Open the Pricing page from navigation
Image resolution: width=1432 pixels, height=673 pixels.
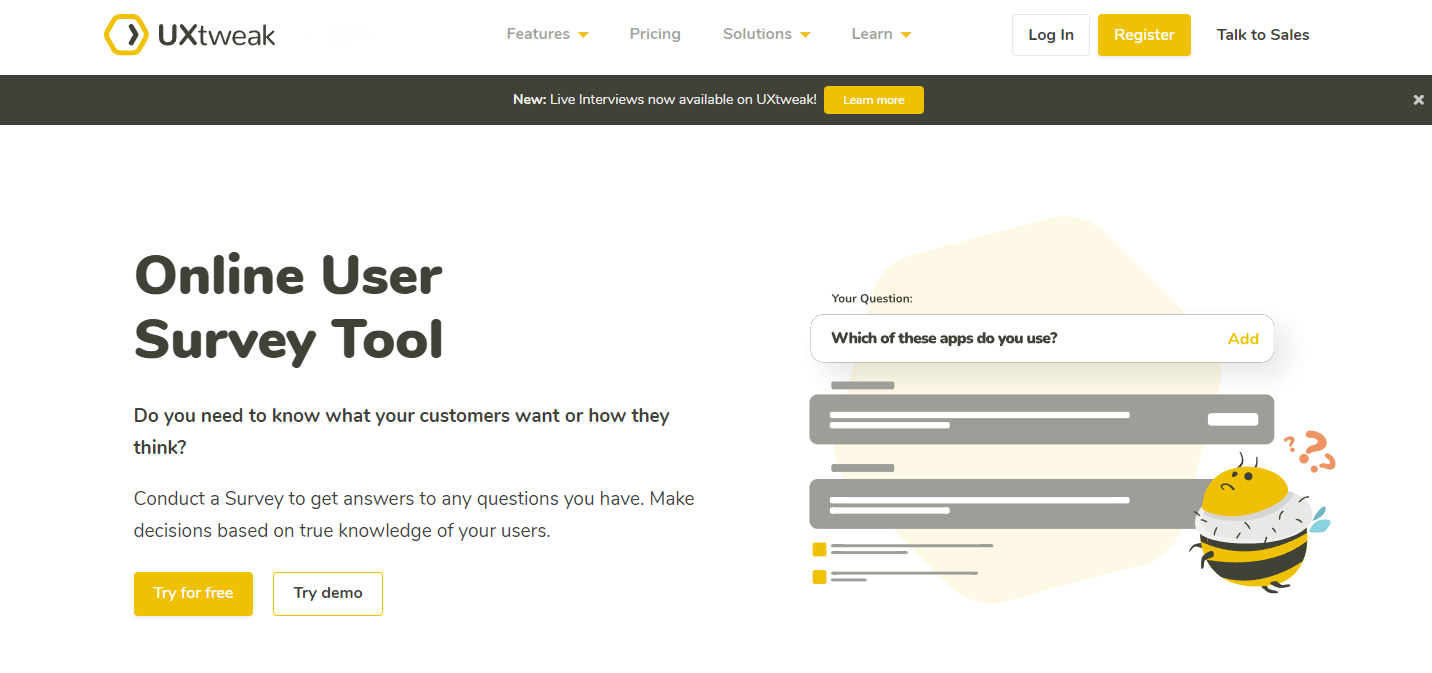click(x=655, y=34)
